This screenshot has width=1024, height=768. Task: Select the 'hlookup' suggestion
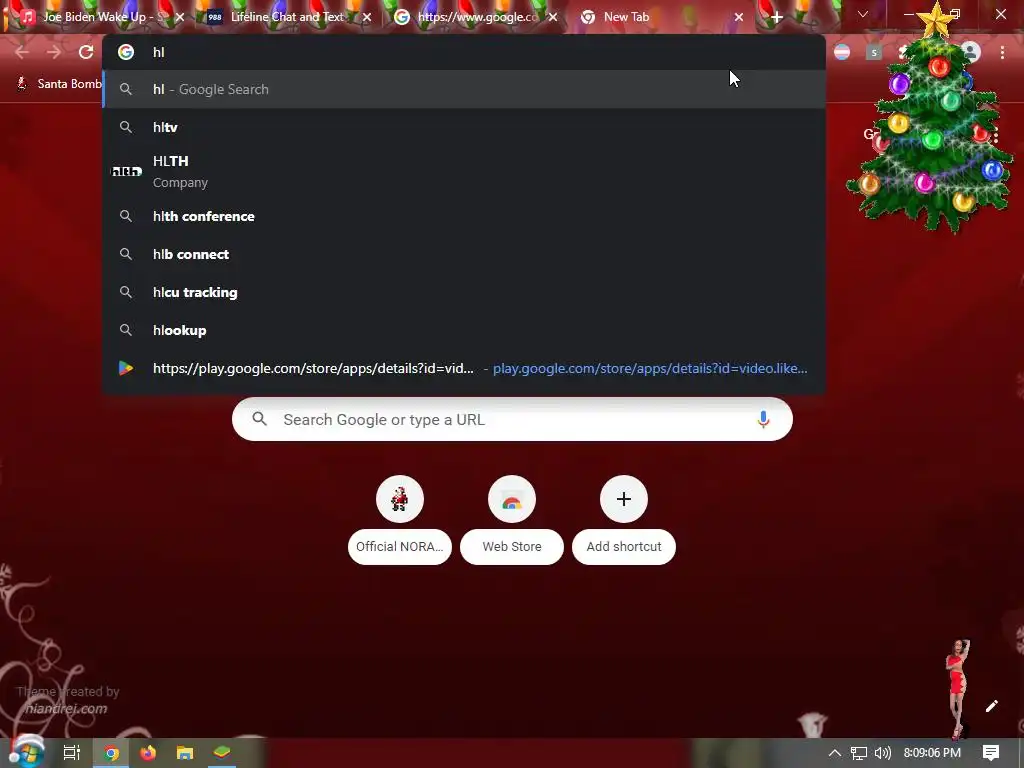tap(464, 330)
